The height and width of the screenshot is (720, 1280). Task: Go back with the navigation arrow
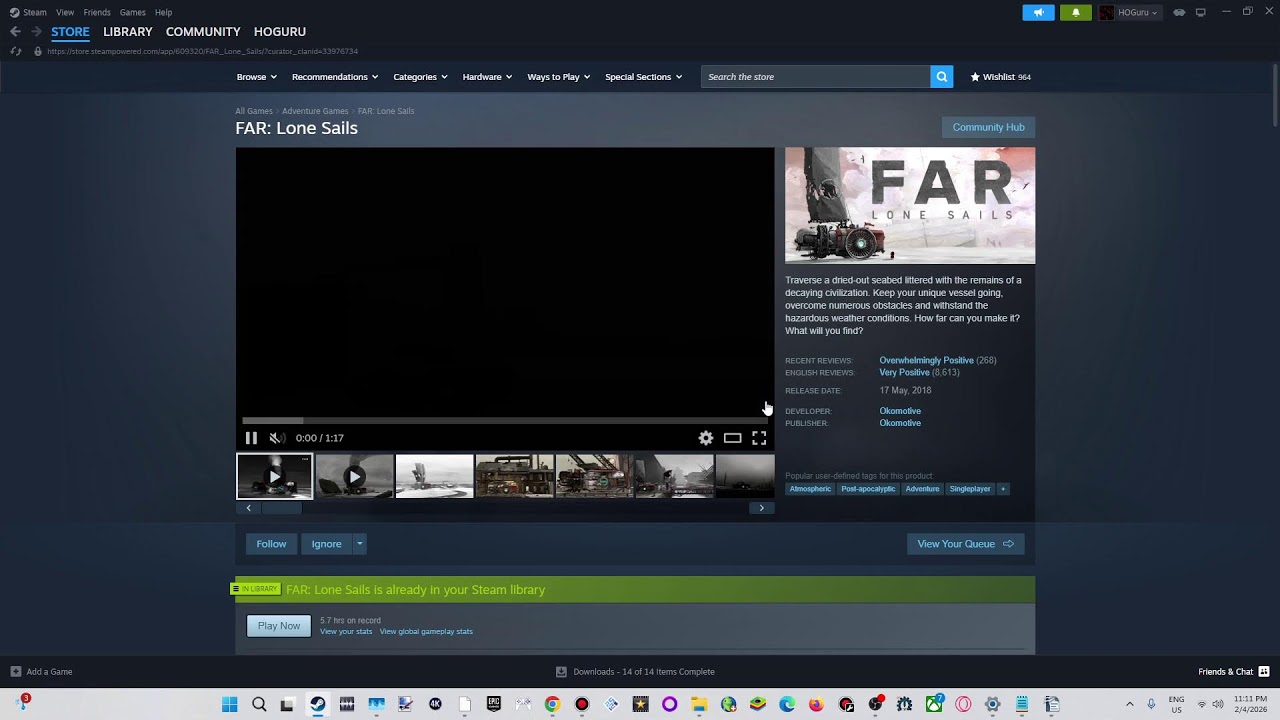point(15,32)
